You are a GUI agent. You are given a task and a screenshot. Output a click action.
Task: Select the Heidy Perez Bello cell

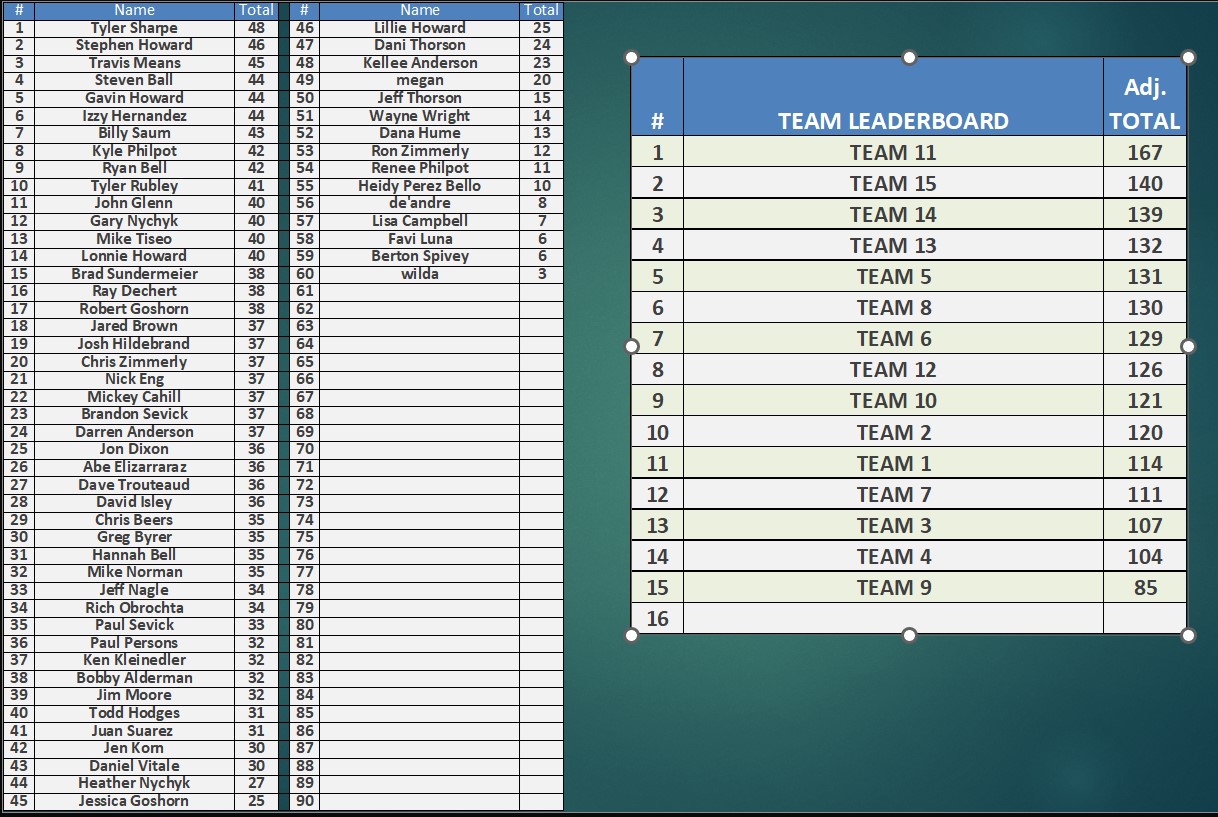pyautogui.click(x=419, y=186)
